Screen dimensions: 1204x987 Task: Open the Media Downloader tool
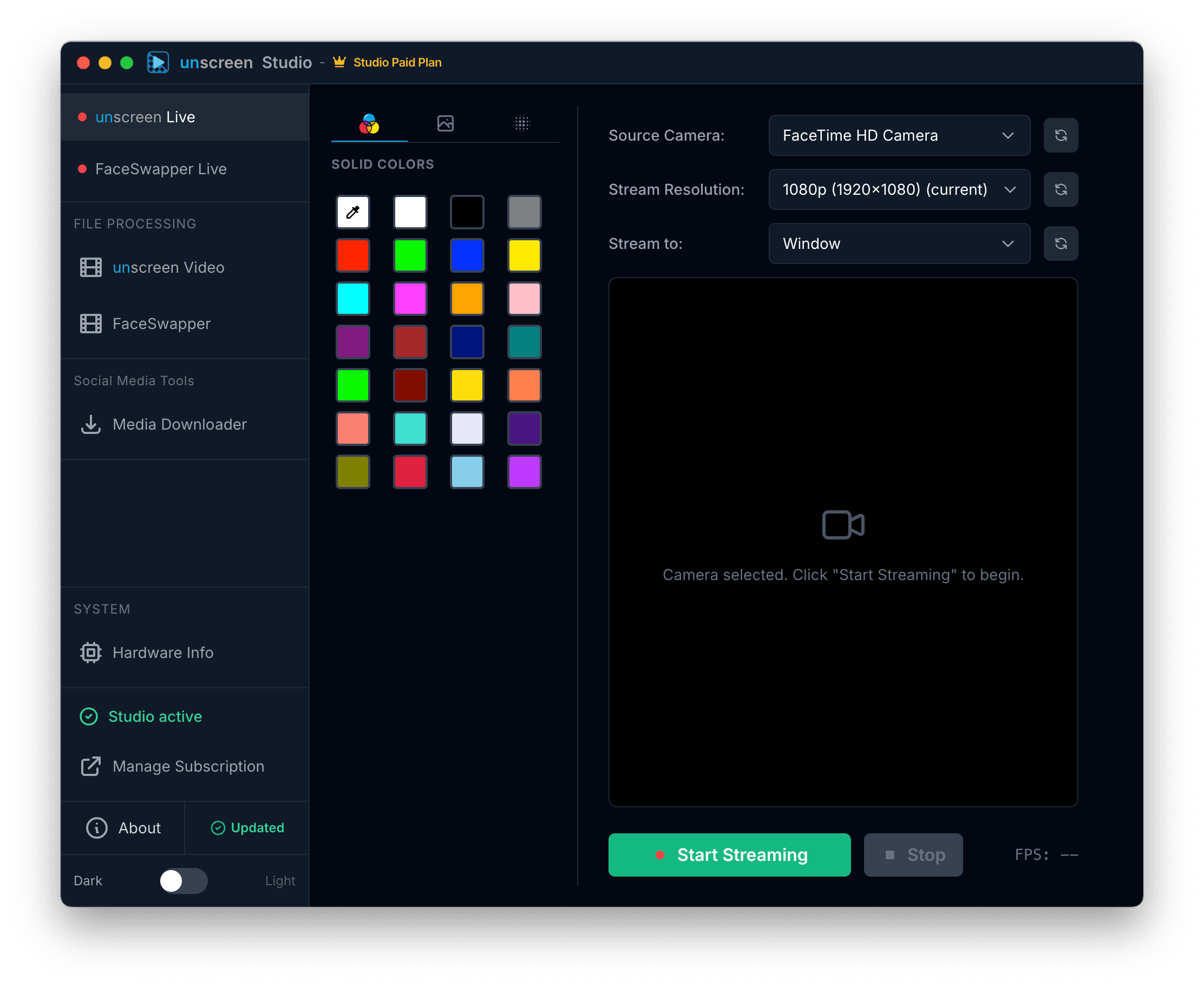pos(180,424)
